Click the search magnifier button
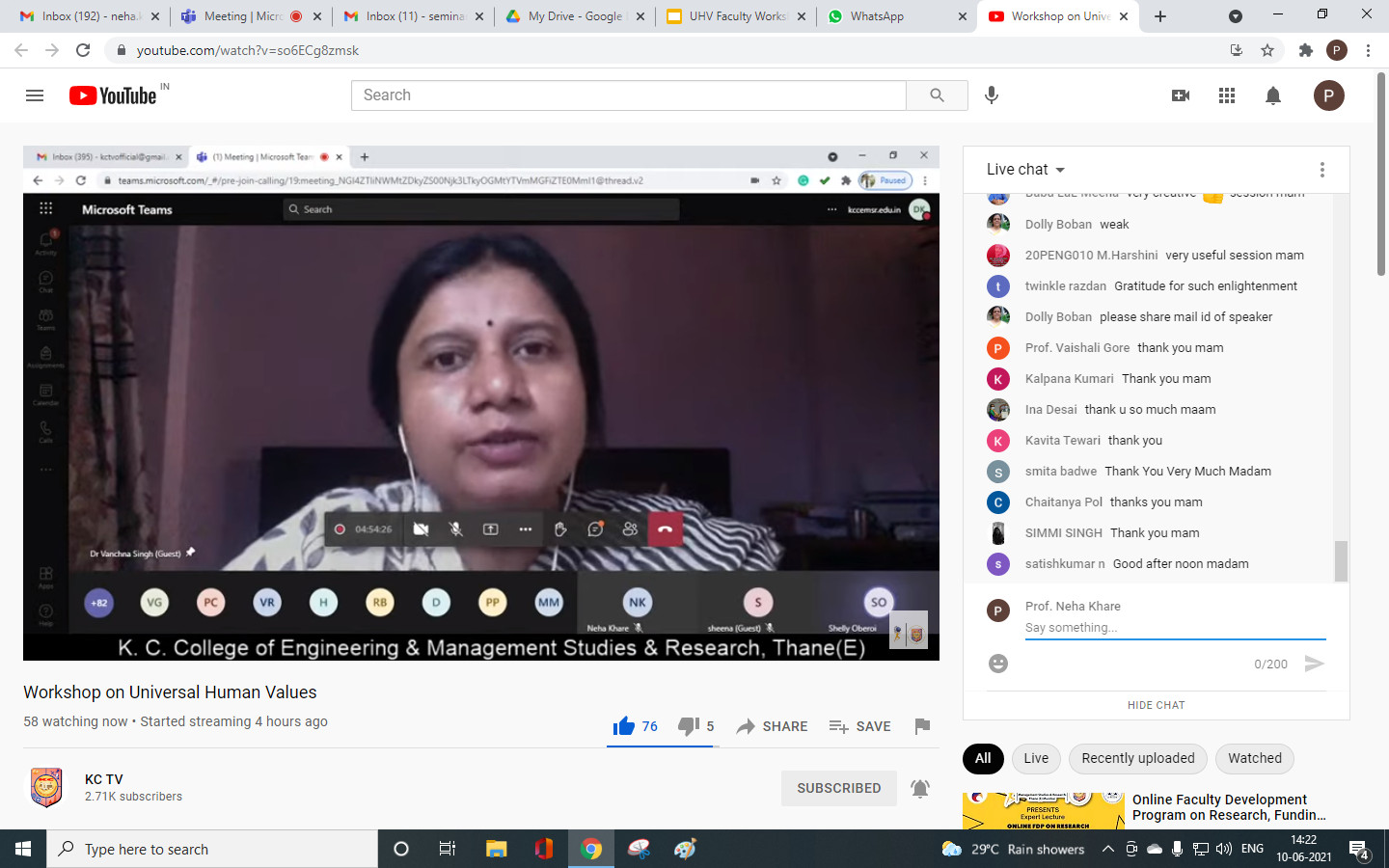 coord(937,95)
